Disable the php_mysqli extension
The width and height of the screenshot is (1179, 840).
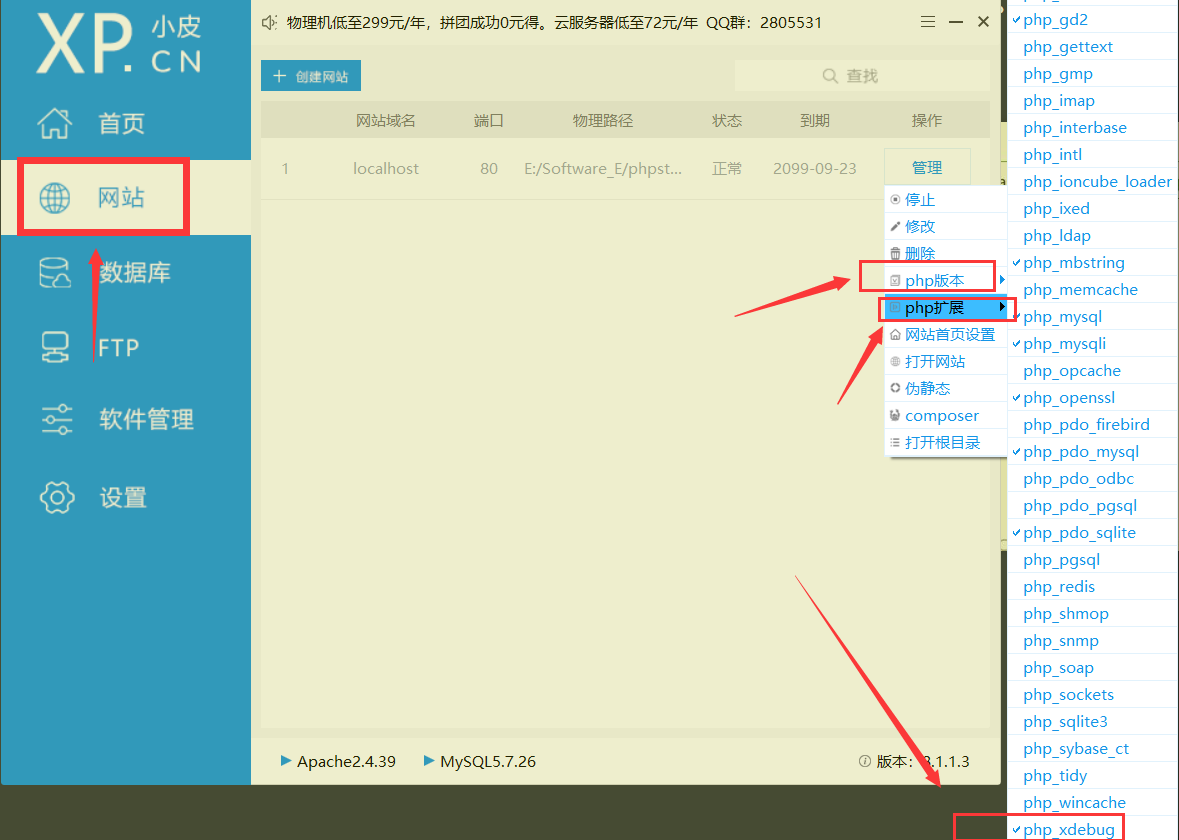click(1092, 344)
